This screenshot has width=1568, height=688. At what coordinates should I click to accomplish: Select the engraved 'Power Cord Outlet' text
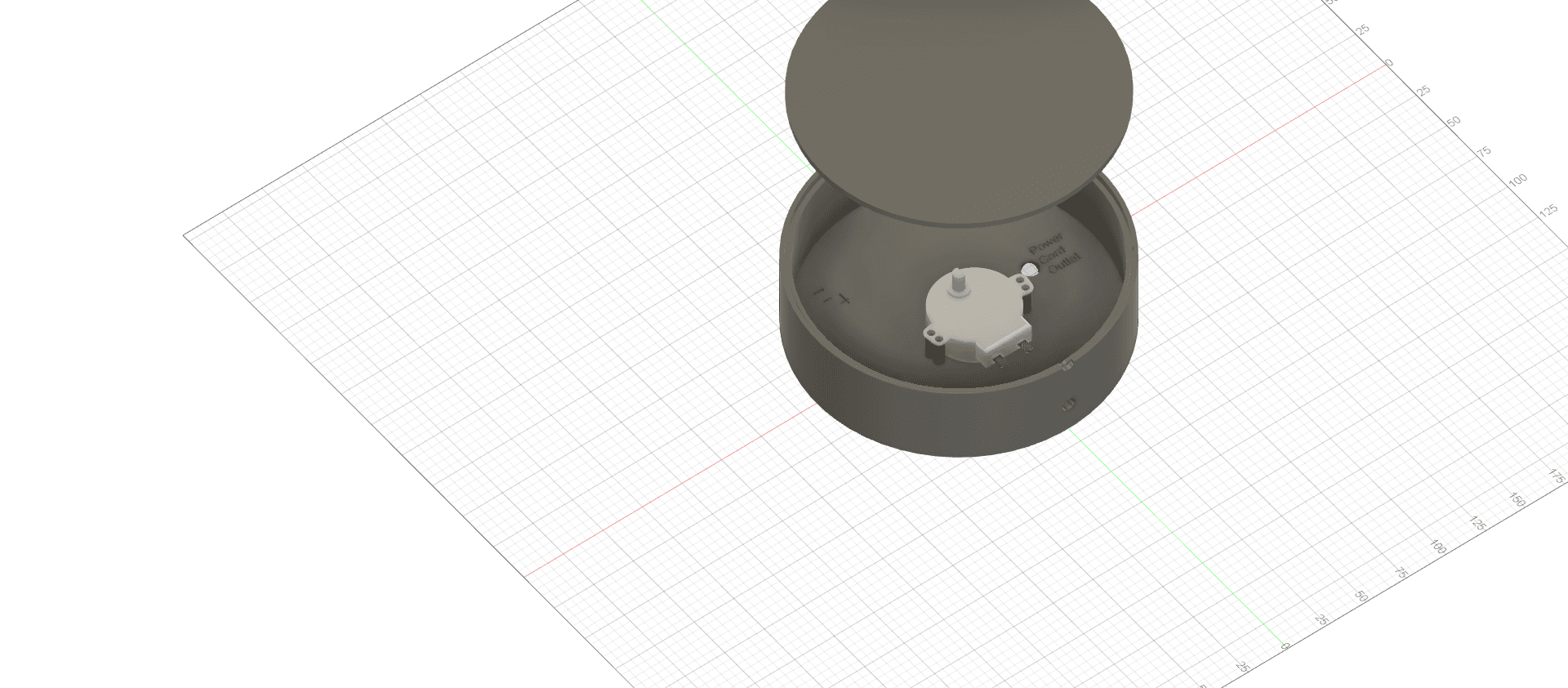(1054, 253)
